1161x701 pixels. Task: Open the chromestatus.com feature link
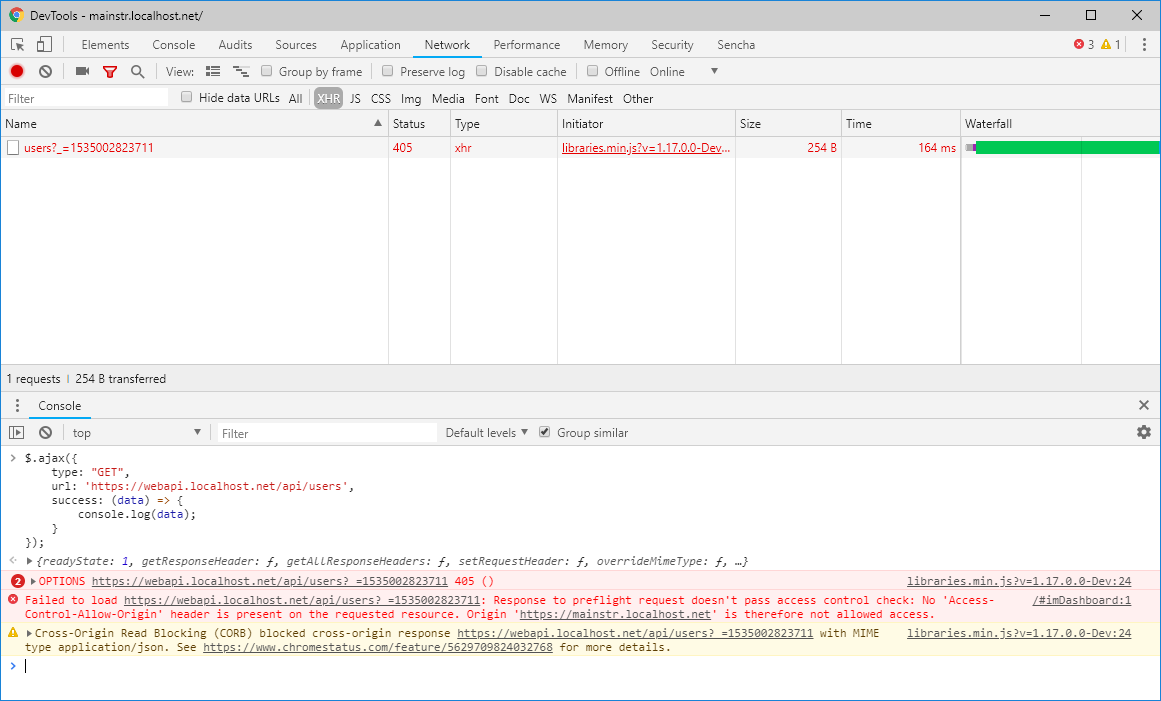378,647
